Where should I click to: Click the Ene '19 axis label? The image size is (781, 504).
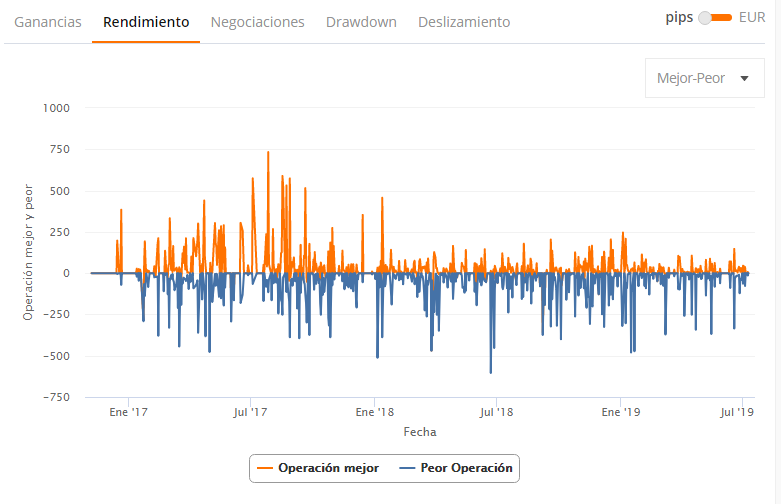pyautogui.click(x=621, y=412)
